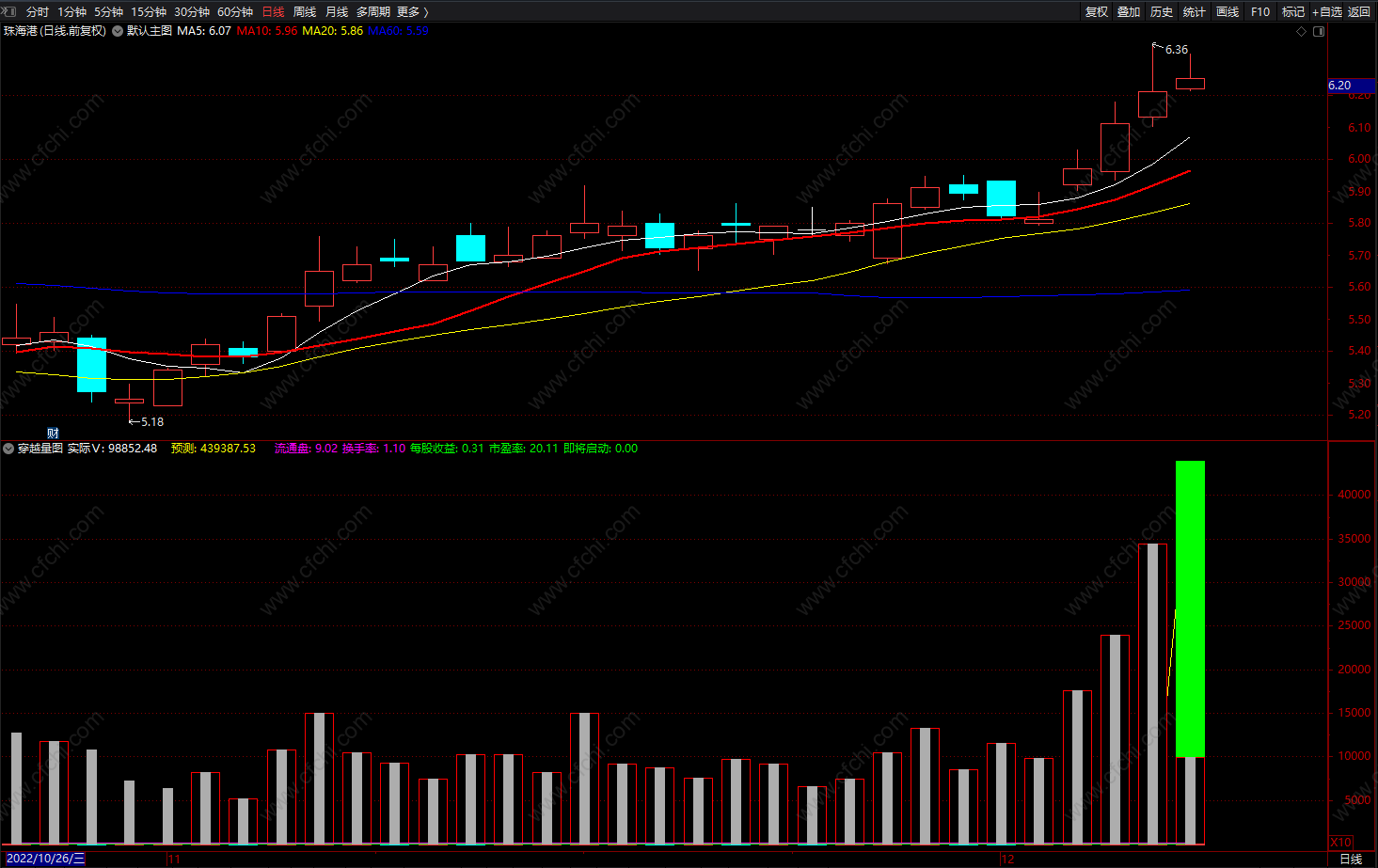Switch to the 15分钟 period
The width and height of the screenshot is (1378, 868).
[x=149, y=11]
